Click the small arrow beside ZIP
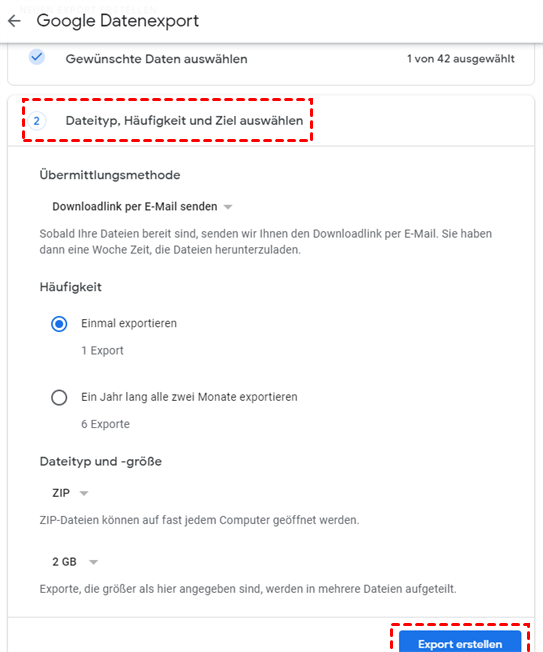Screen dimensions: 543x652 click(84, 493)
